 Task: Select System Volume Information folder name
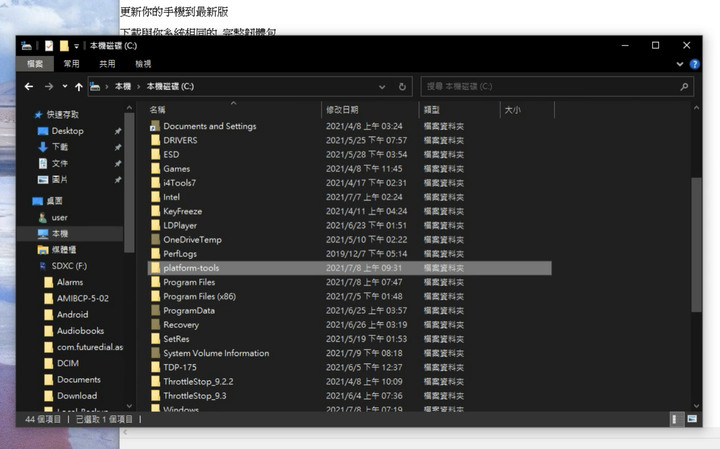[216, 353]
